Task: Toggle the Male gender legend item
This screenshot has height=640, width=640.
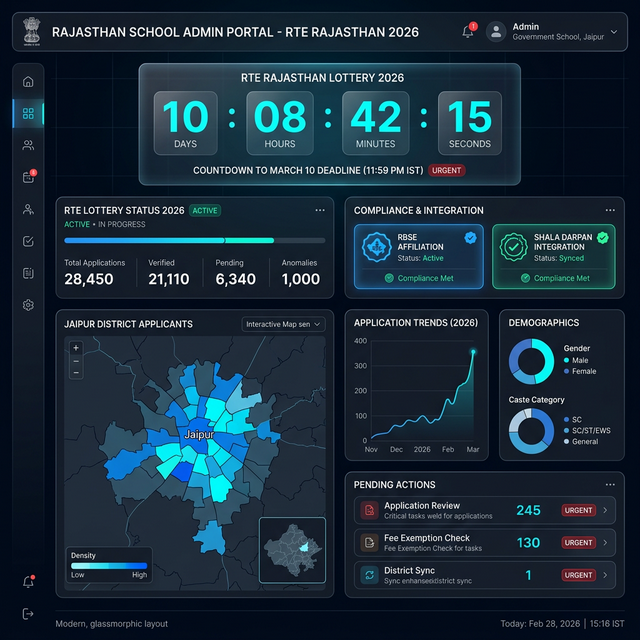Action: (578, 360)
